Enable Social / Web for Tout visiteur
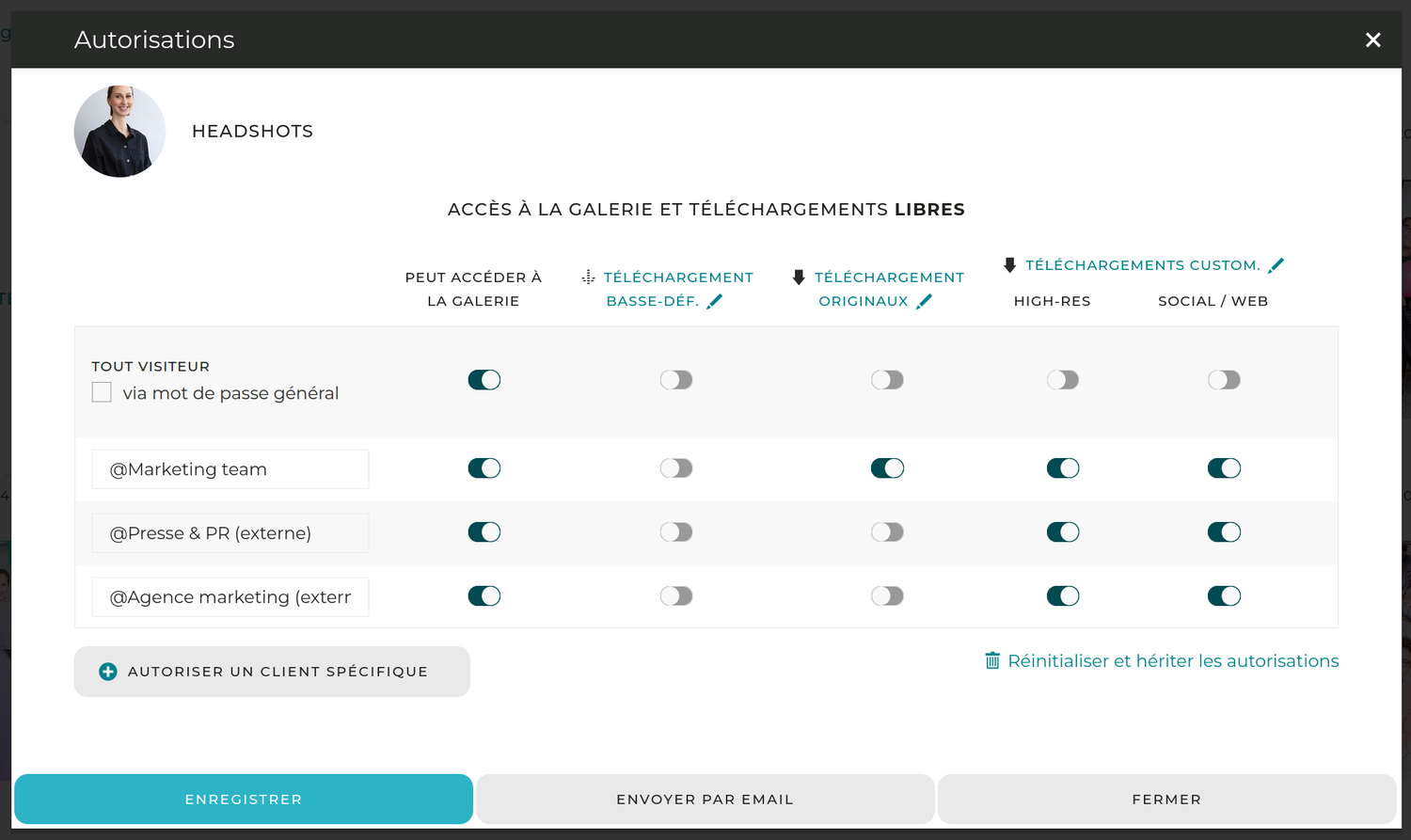 coord(1225,380)
